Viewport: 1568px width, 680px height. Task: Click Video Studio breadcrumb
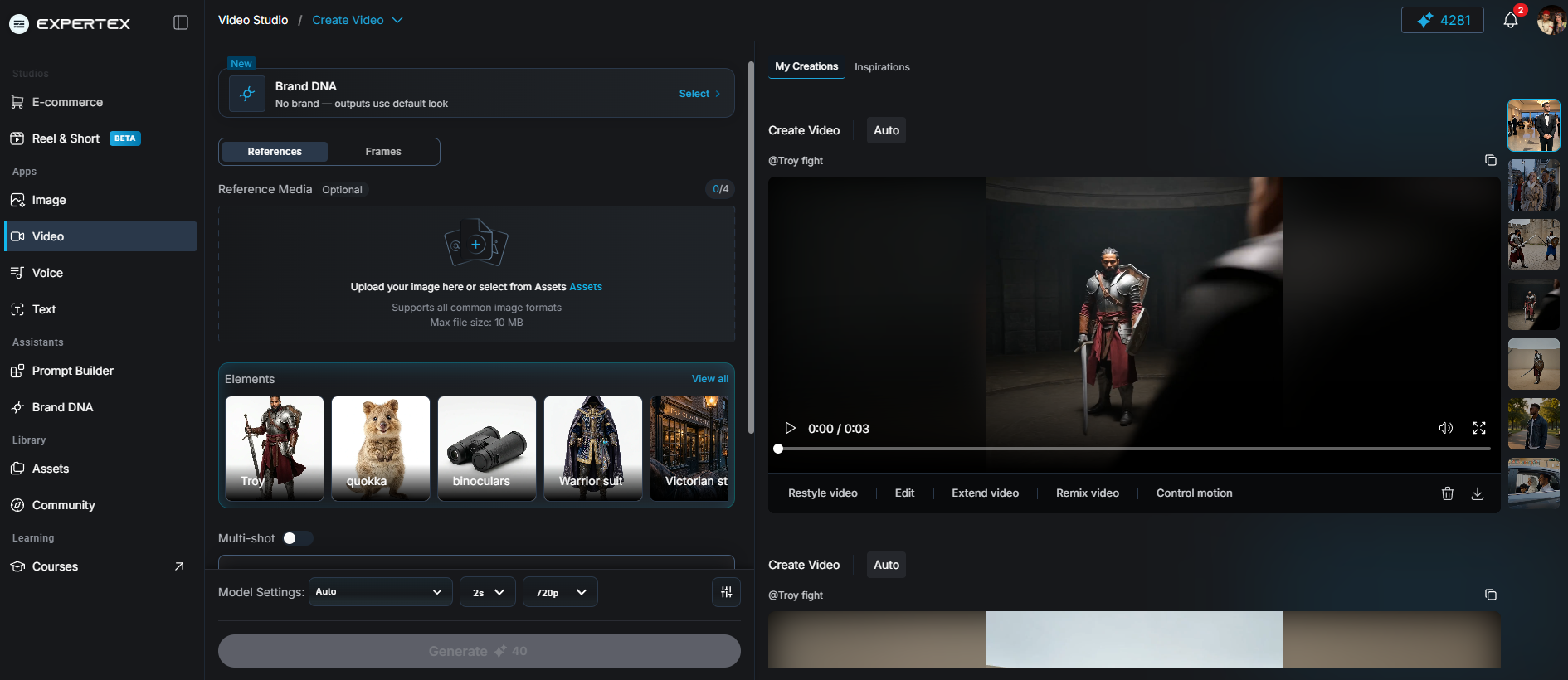click(253, 20)
